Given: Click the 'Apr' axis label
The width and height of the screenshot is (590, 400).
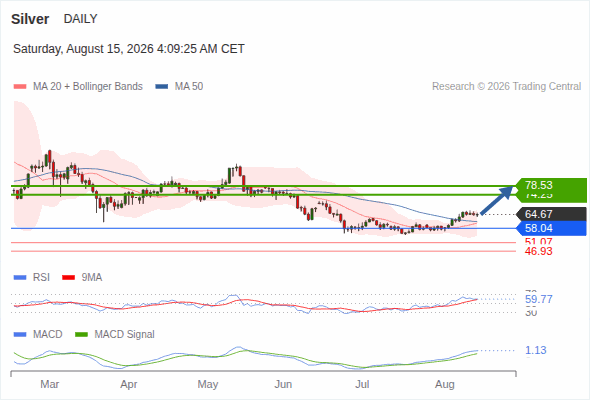Looking at the screenshot, I should point(129,384).
